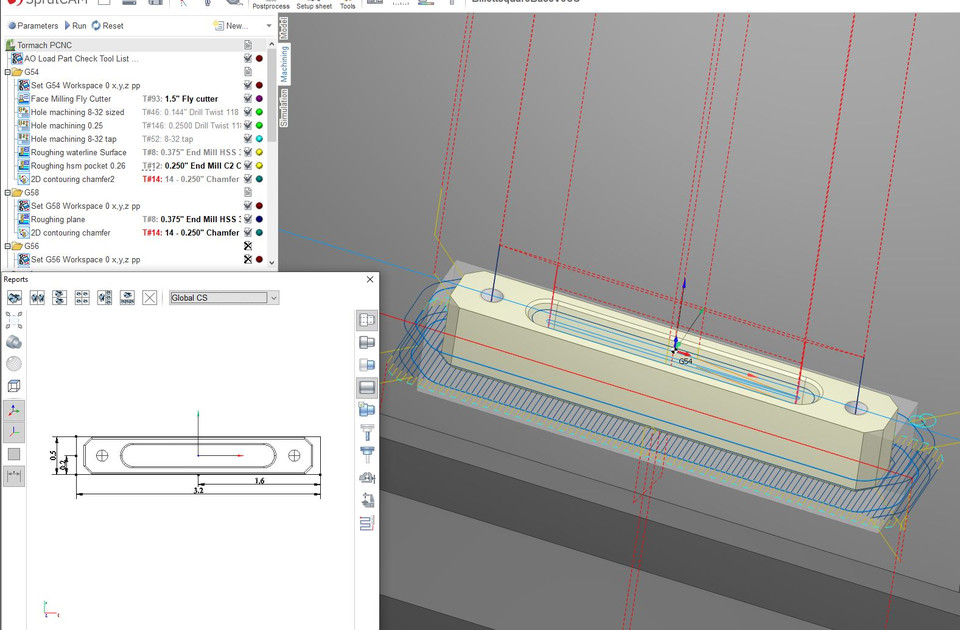Enable the 2D contouring chamfer operation checkmark
The image size is (960, 630).
(x=248, y=231)
